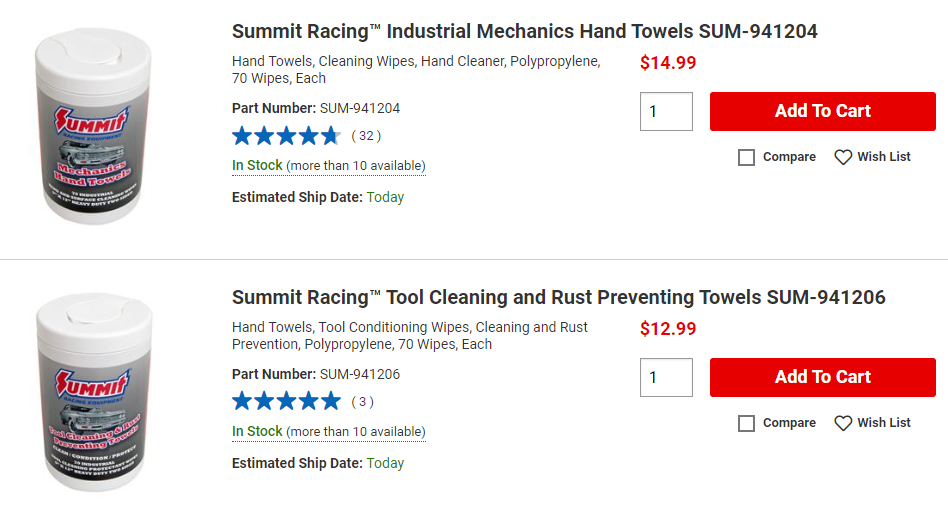Click the (32) reviews count
The height and width of the screenshot is (516, 948).
pyautogui.click(x=366, y=136)
